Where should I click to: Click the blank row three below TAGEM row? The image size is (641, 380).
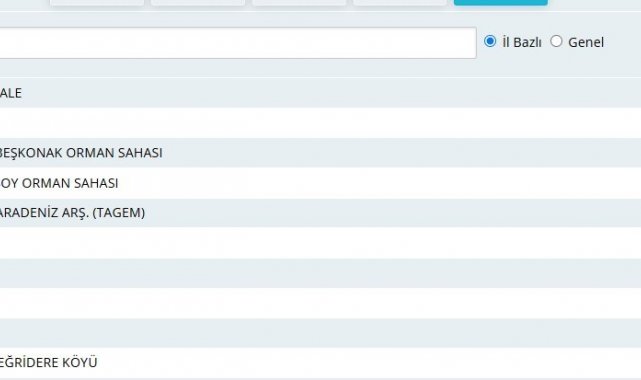[320, 303]
